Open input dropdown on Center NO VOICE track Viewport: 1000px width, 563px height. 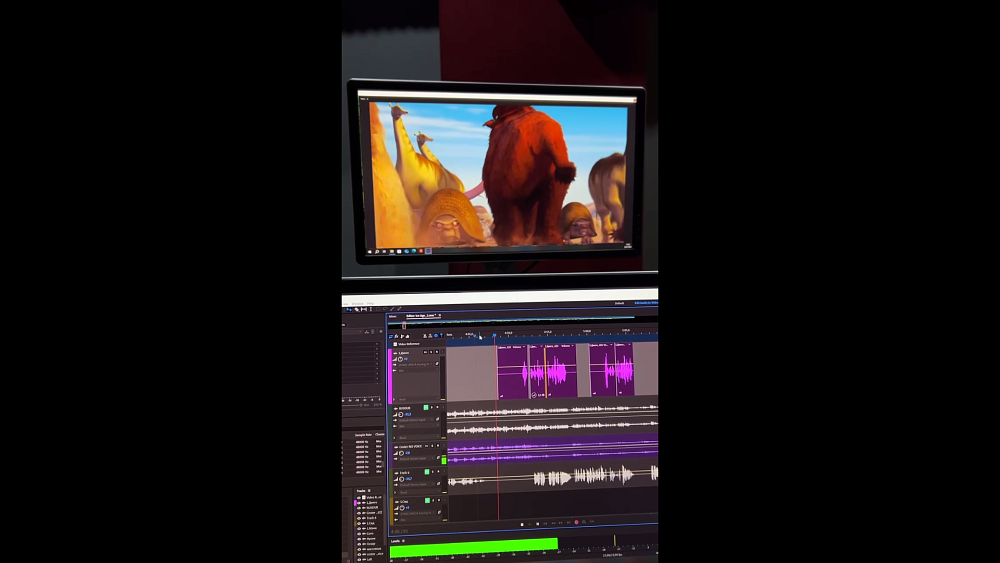pyautogui.click(x=416, y=458)
